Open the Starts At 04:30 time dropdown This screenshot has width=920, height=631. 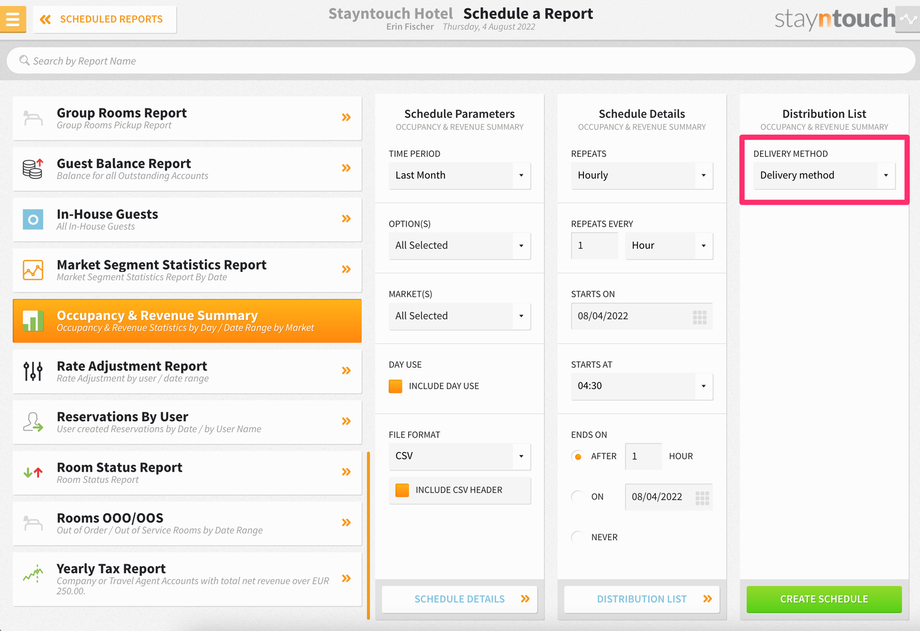(642, 386)
